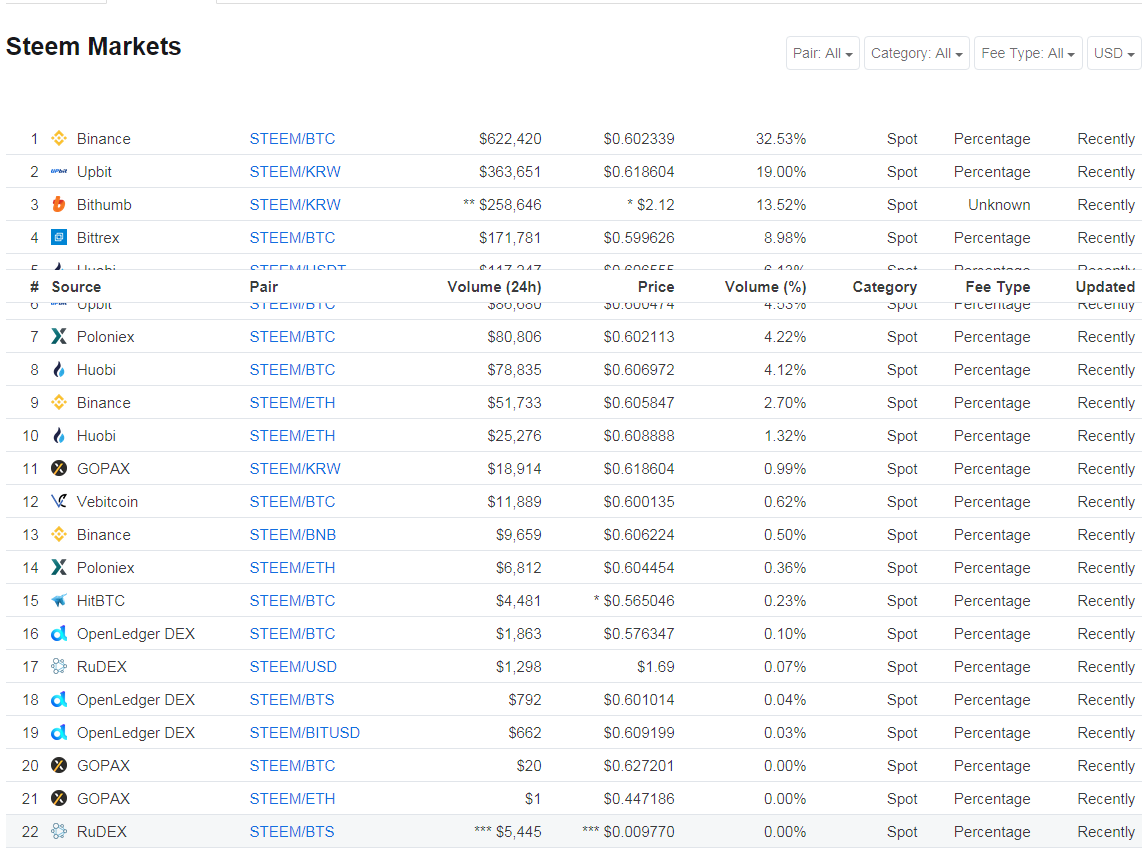The width and height of the screenshot is (1145, 864).
Task: Open Bittrex STEEM/BTC pair link
Action: (x=292, y=237)
